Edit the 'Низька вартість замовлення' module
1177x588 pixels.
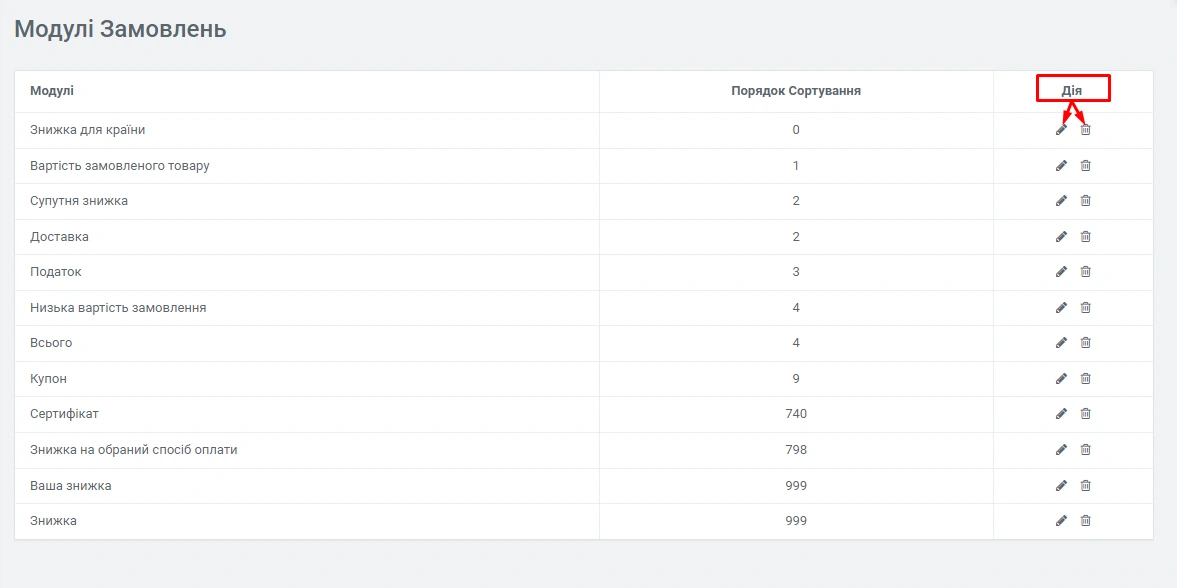point(1061,308)
